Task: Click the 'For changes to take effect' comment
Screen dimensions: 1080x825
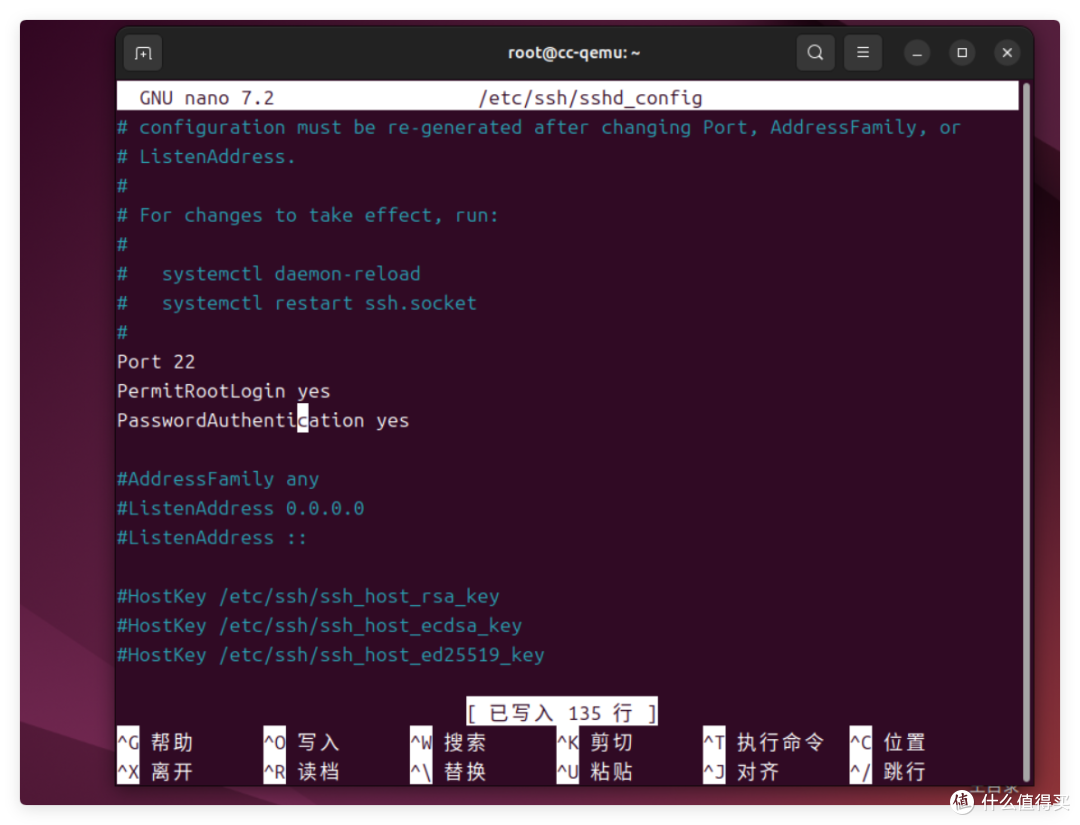Action: tap(308, 216)
